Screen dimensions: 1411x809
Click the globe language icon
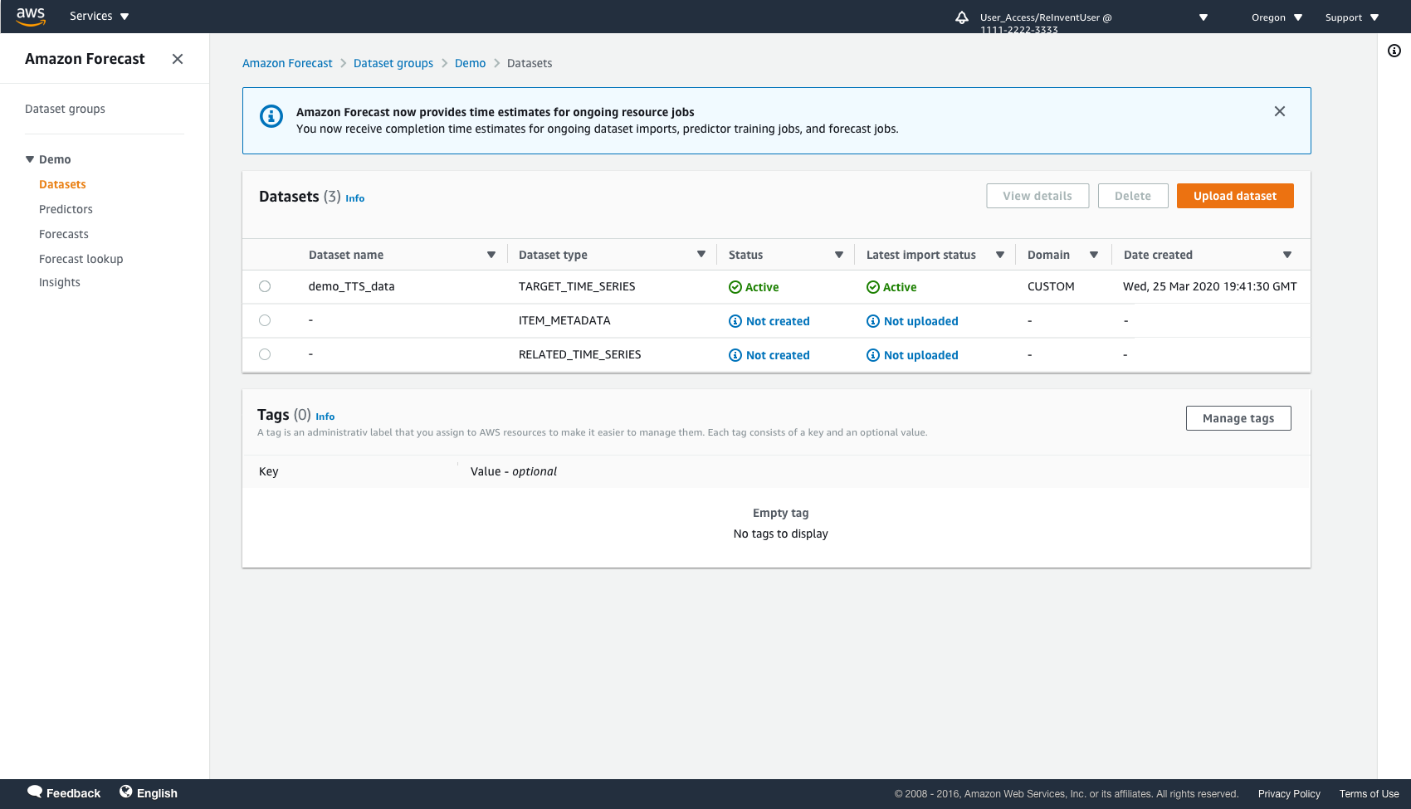[126, 792]
